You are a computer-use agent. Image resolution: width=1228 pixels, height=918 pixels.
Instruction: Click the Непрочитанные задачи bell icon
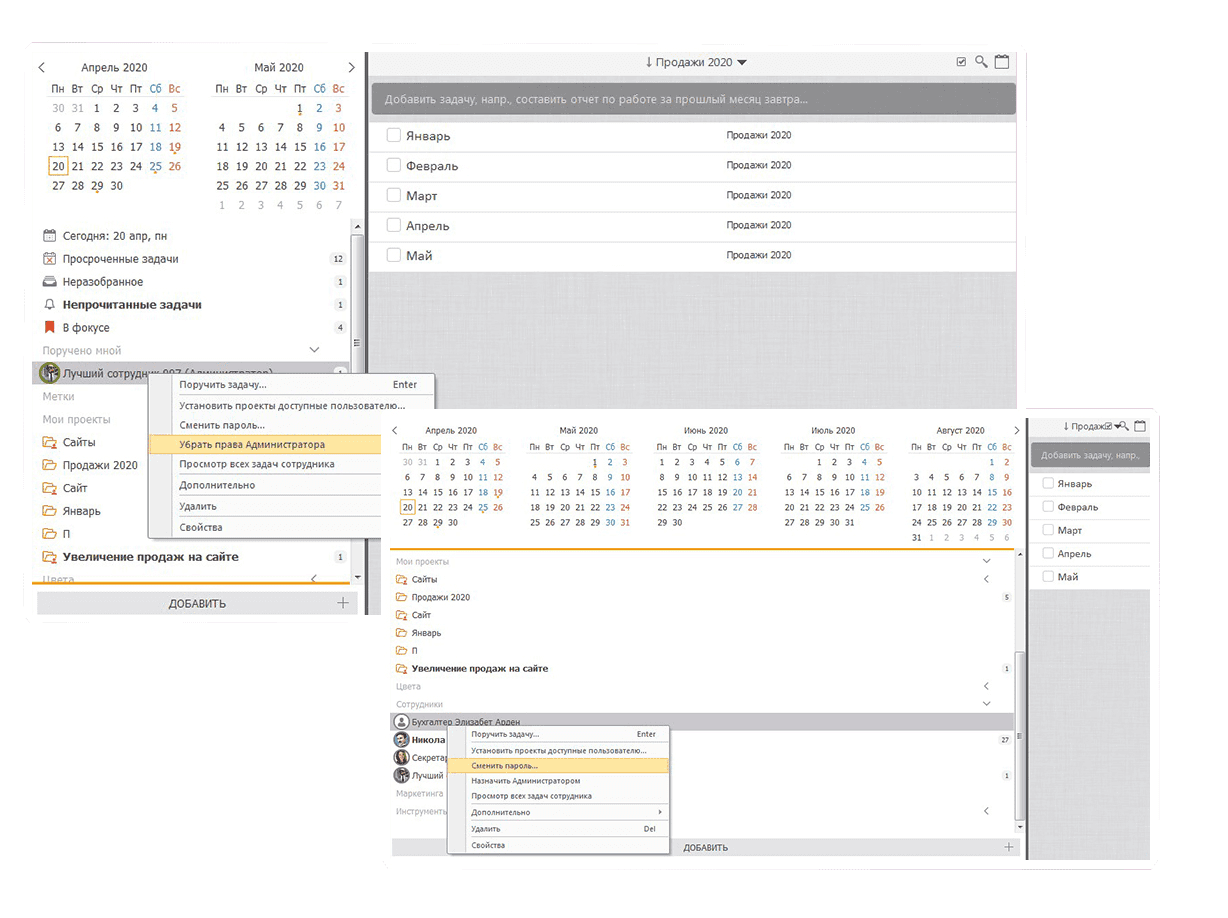click(50, 305)
